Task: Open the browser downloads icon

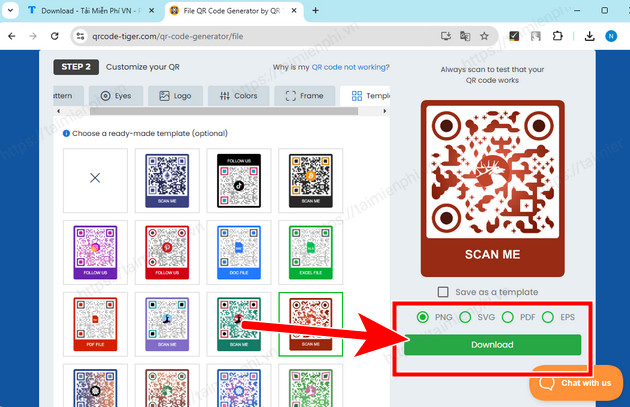Action: pyautogui.click(x=589, y=36)
